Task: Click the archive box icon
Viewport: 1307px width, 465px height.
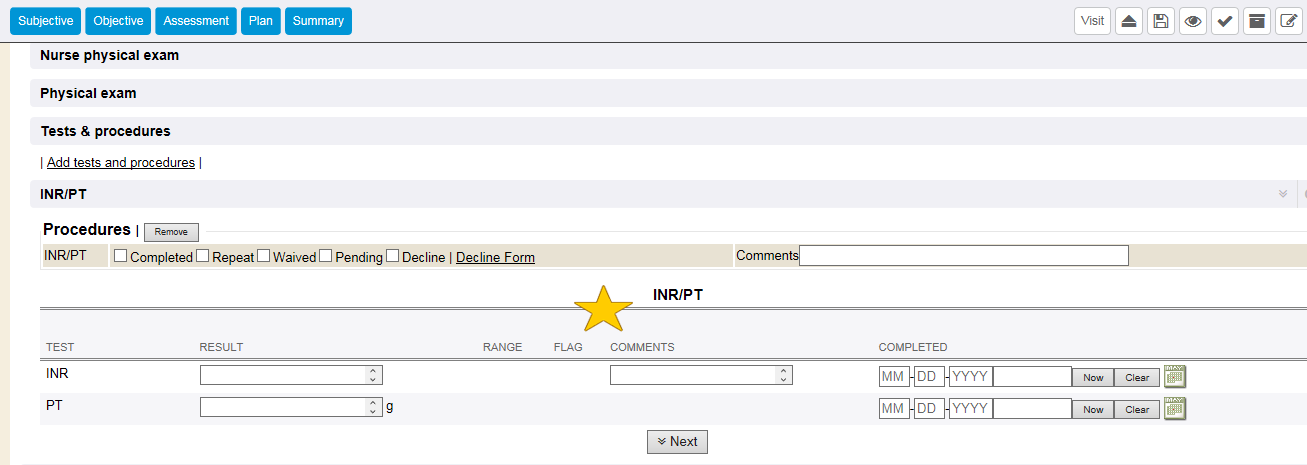Action: point(1257,21)
